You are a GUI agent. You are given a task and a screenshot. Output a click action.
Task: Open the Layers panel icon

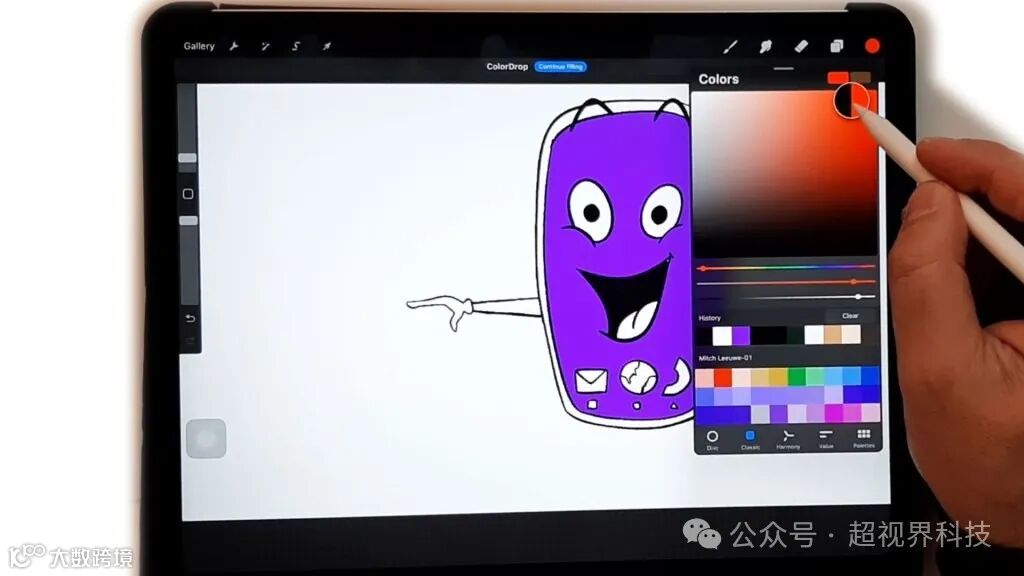click(837, 46)
